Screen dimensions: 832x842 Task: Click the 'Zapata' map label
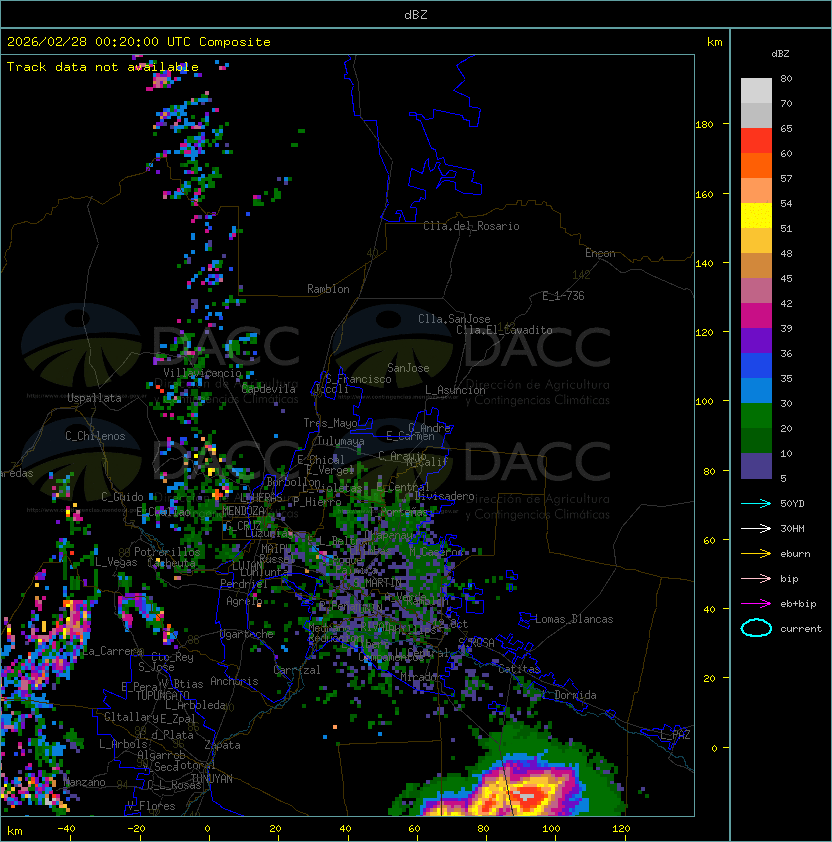(x=222, y=745)
